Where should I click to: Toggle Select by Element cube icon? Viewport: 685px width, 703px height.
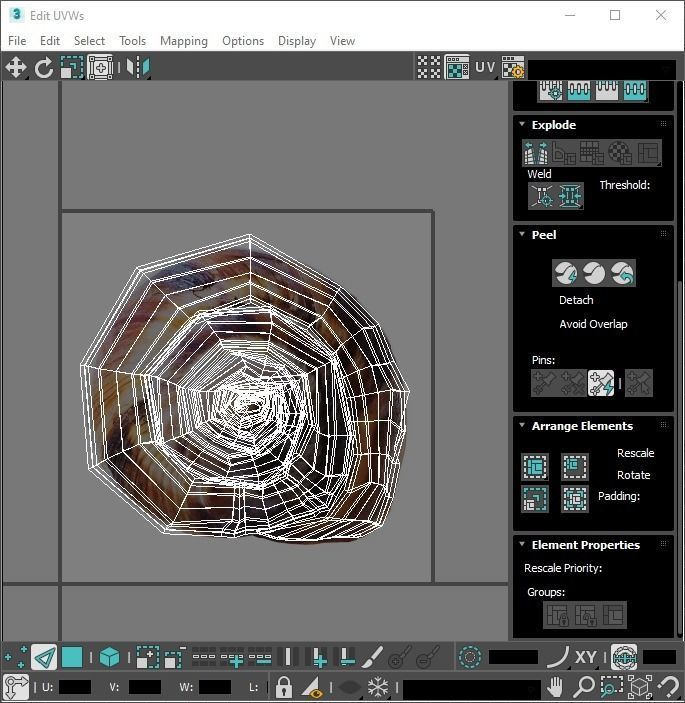pyautogui.click(x=109, y=658)
